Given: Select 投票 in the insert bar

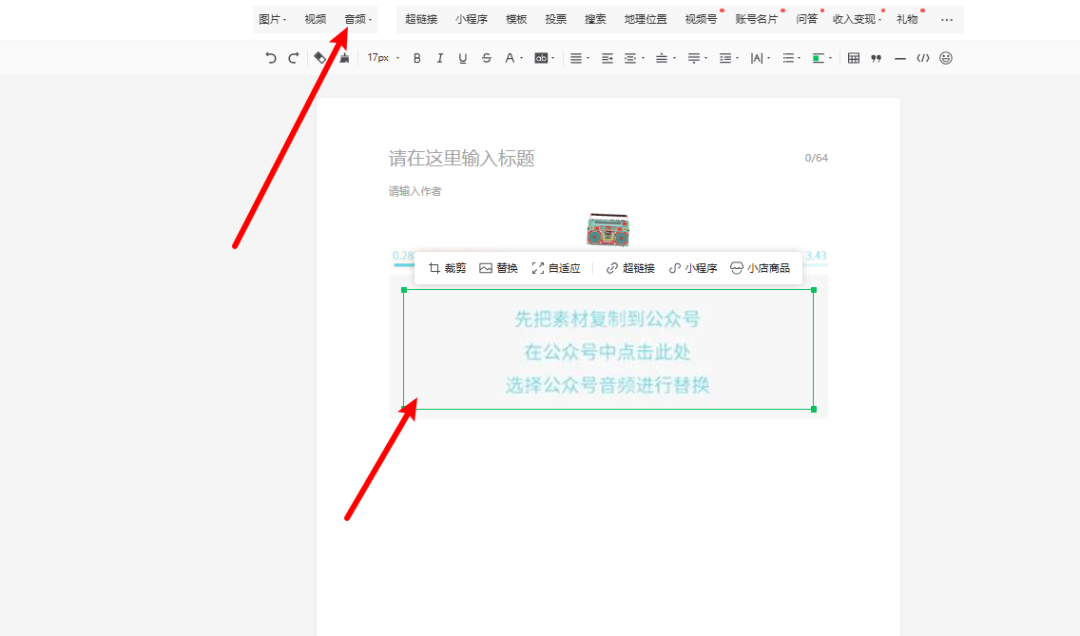Looking at the screenshot, I should [556, 19].
